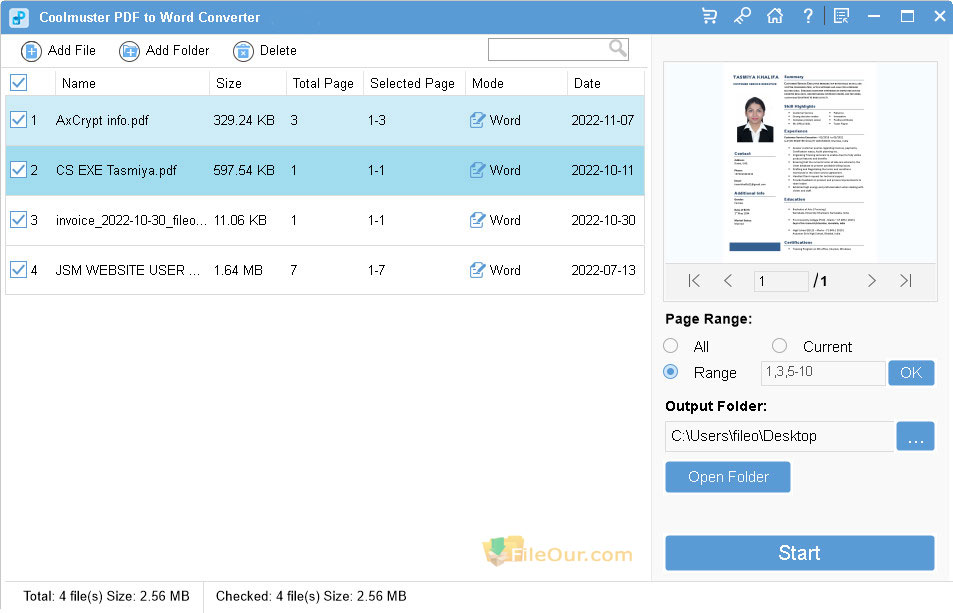The image size is (953, 613).
Task: Choose the Current page range option
Action: [x=780, y=346]
